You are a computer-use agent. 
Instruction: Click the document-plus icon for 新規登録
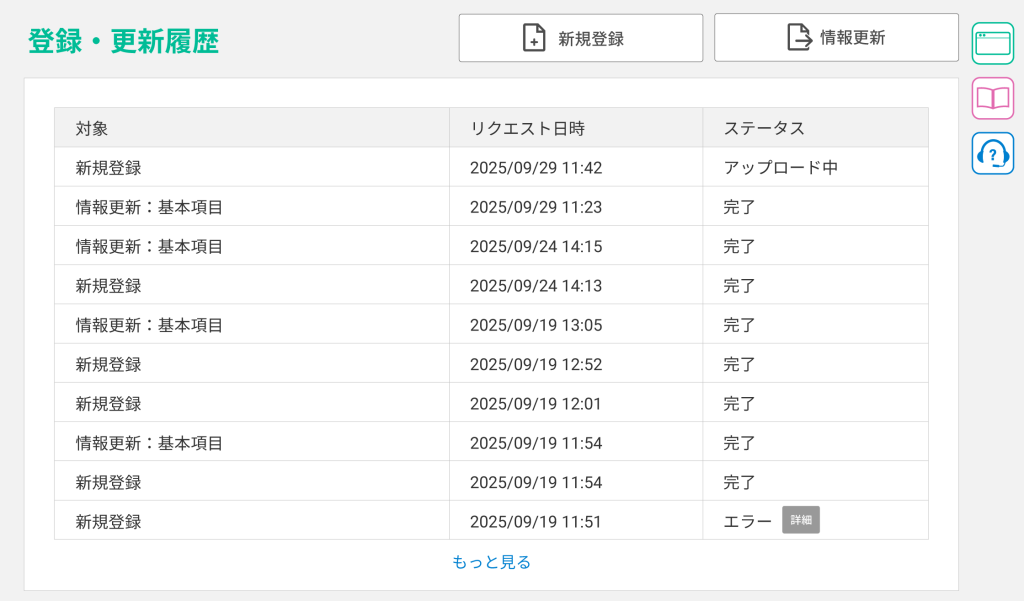point(535,38)
